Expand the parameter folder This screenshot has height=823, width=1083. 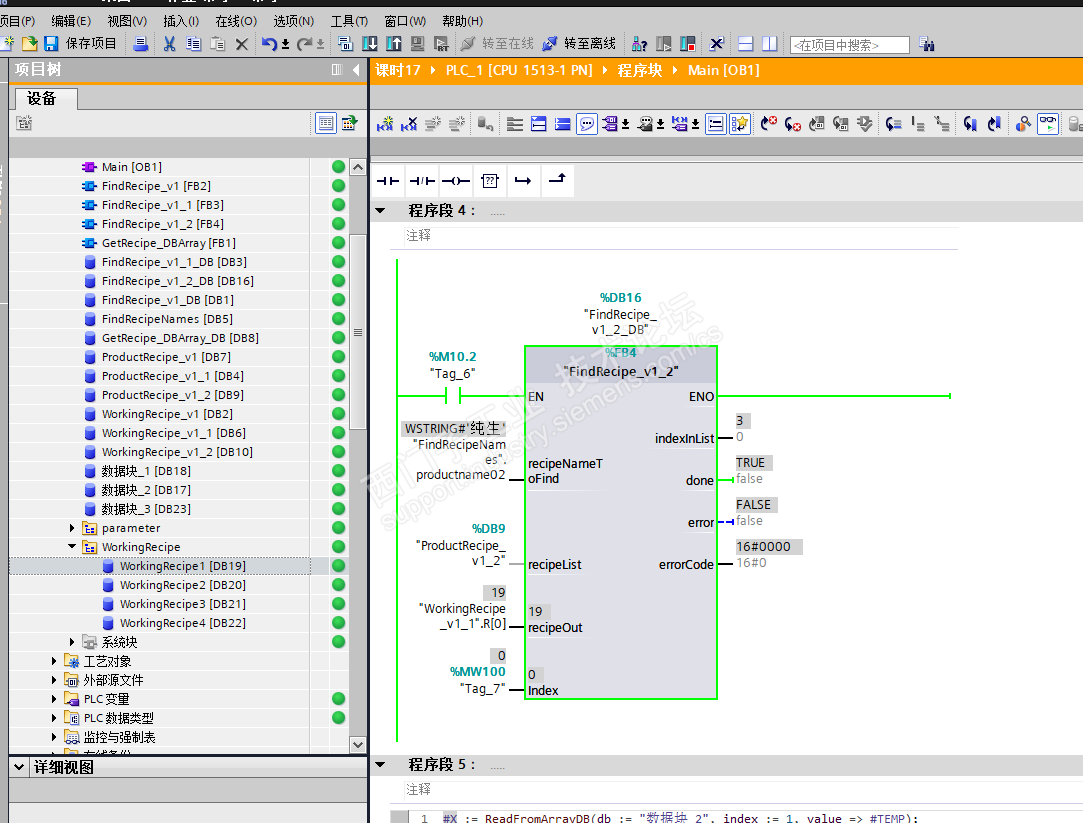[72, 528]
